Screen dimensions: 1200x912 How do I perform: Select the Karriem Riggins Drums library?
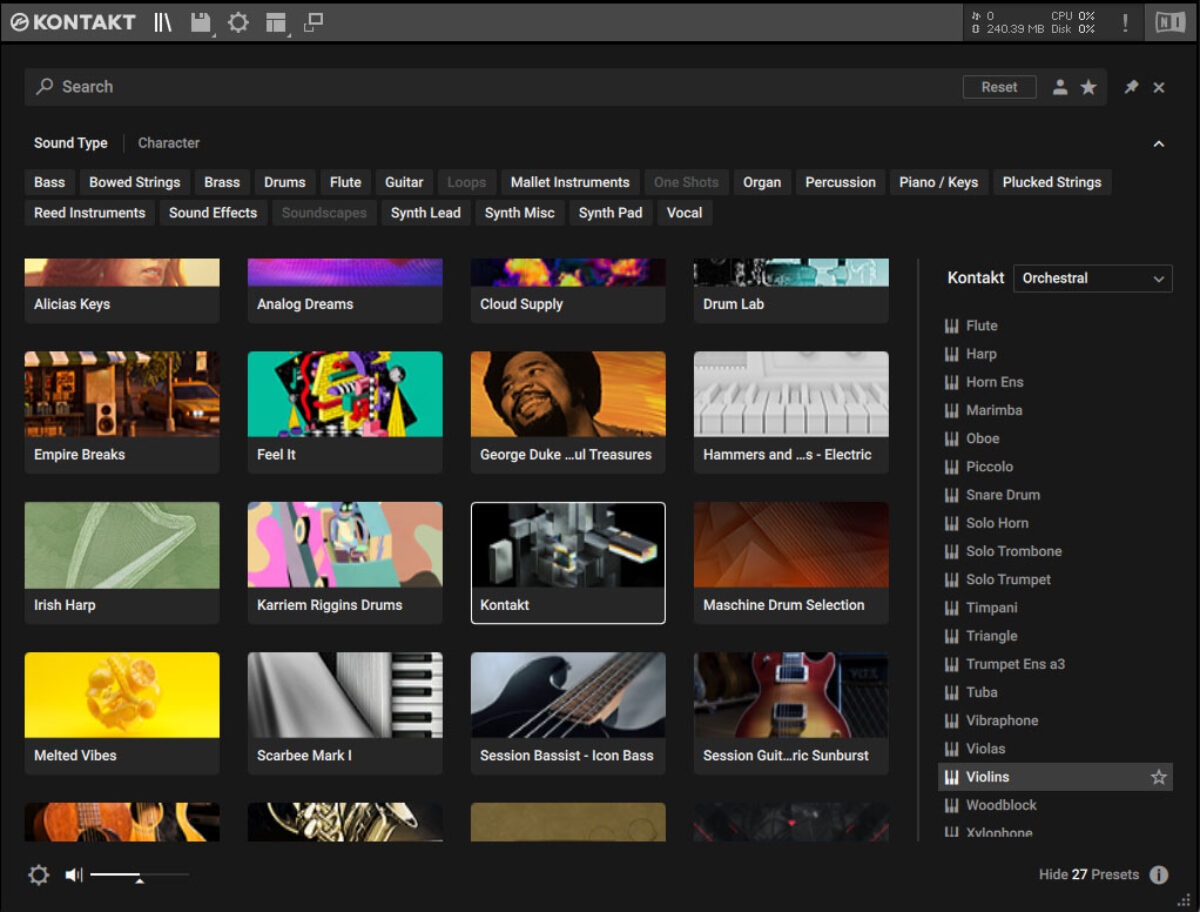coord(345,563)
